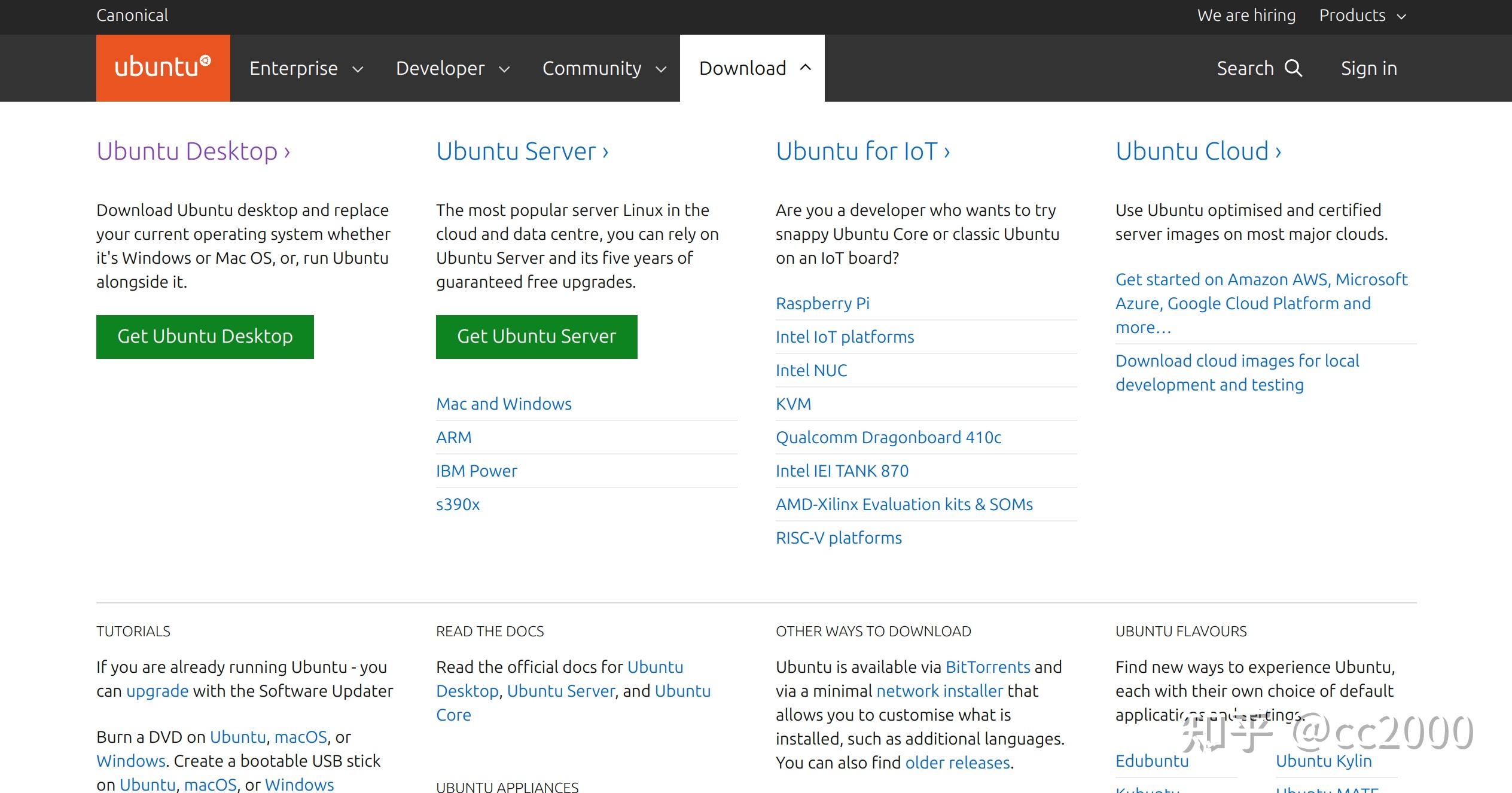The image size is (1512, 793).
Task: Open the Ubuntu Server heading link
Action: pos(522,151)
